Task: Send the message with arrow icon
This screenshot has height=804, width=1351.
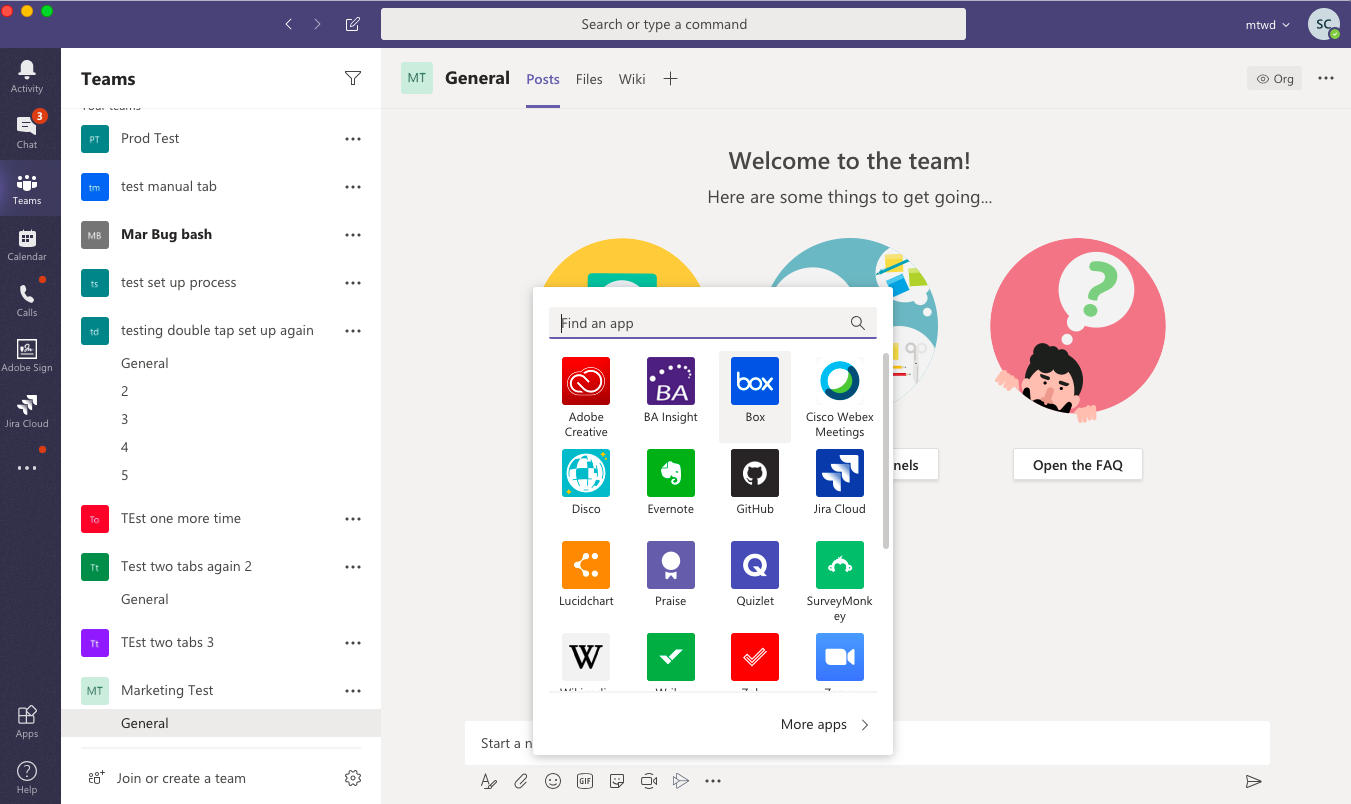Action: [x=1253, y=781]
